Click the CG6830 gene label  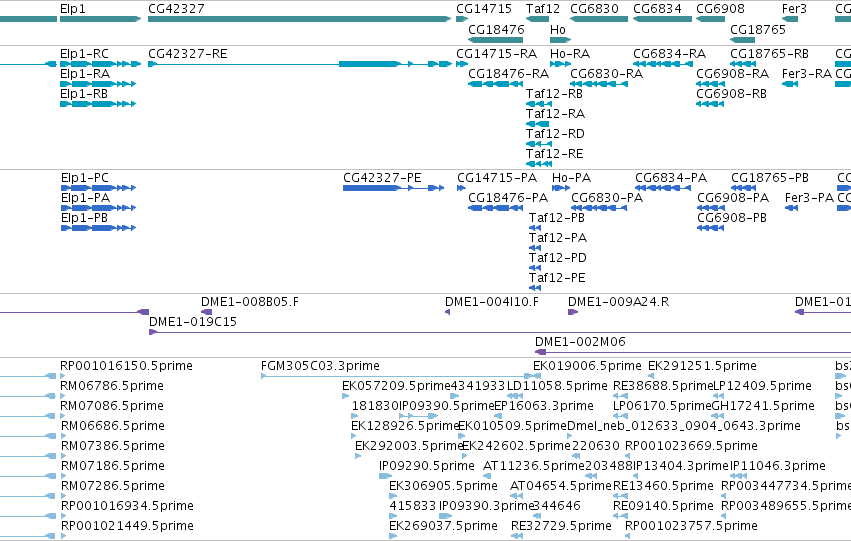594,9
